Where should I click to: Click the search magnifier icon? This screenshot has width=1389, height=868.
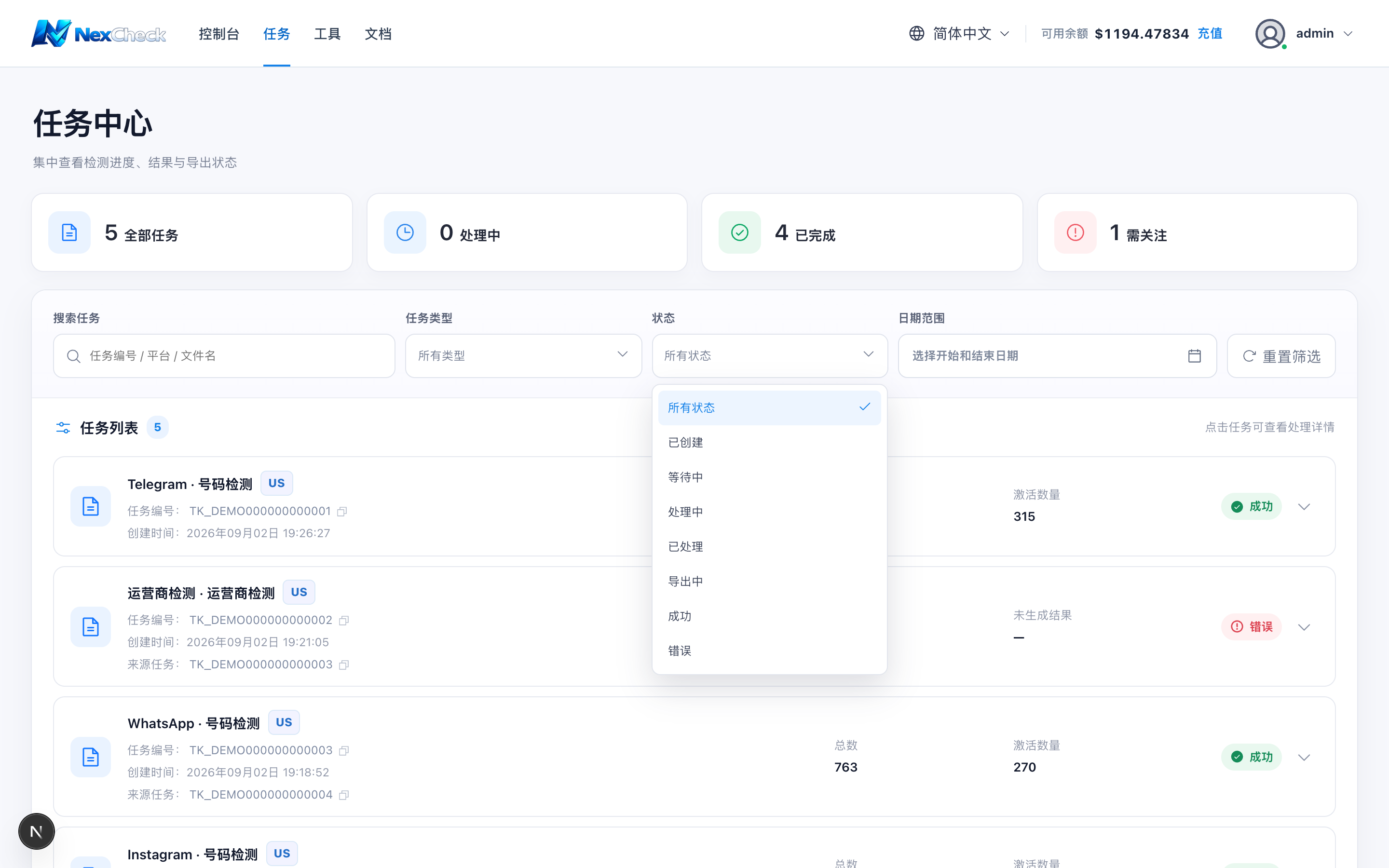[73, 356]
